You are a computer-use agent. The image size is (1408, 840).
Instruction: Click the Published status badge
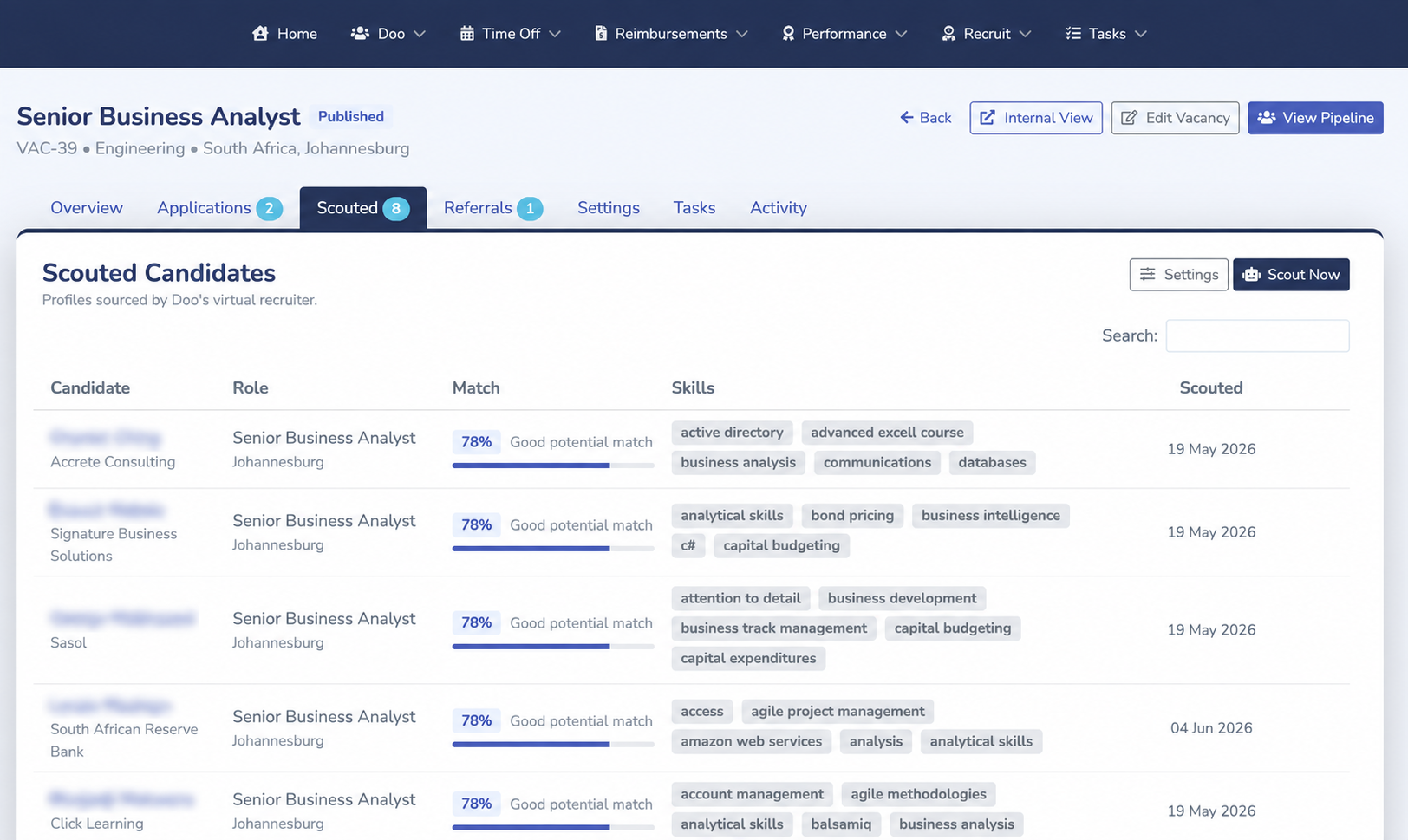(351, 117)
